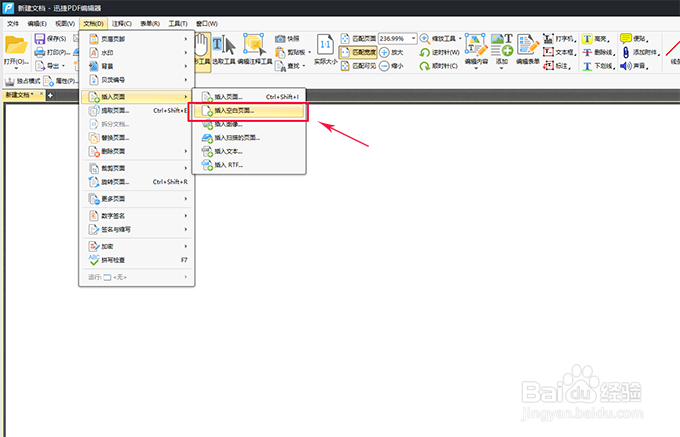This screenshot has width=680, height=437.
Task: Select 插入空白页面 insert blank page
Action: tap(249, 111)
